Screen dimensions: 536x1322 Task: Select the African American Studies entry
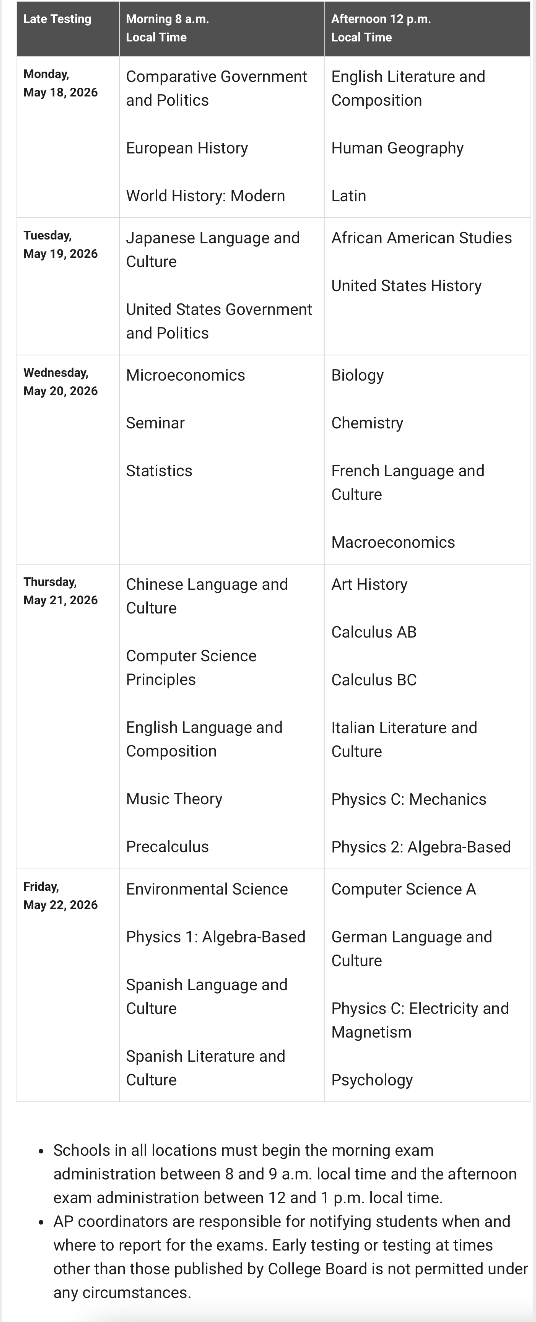(x=421, y=238)
